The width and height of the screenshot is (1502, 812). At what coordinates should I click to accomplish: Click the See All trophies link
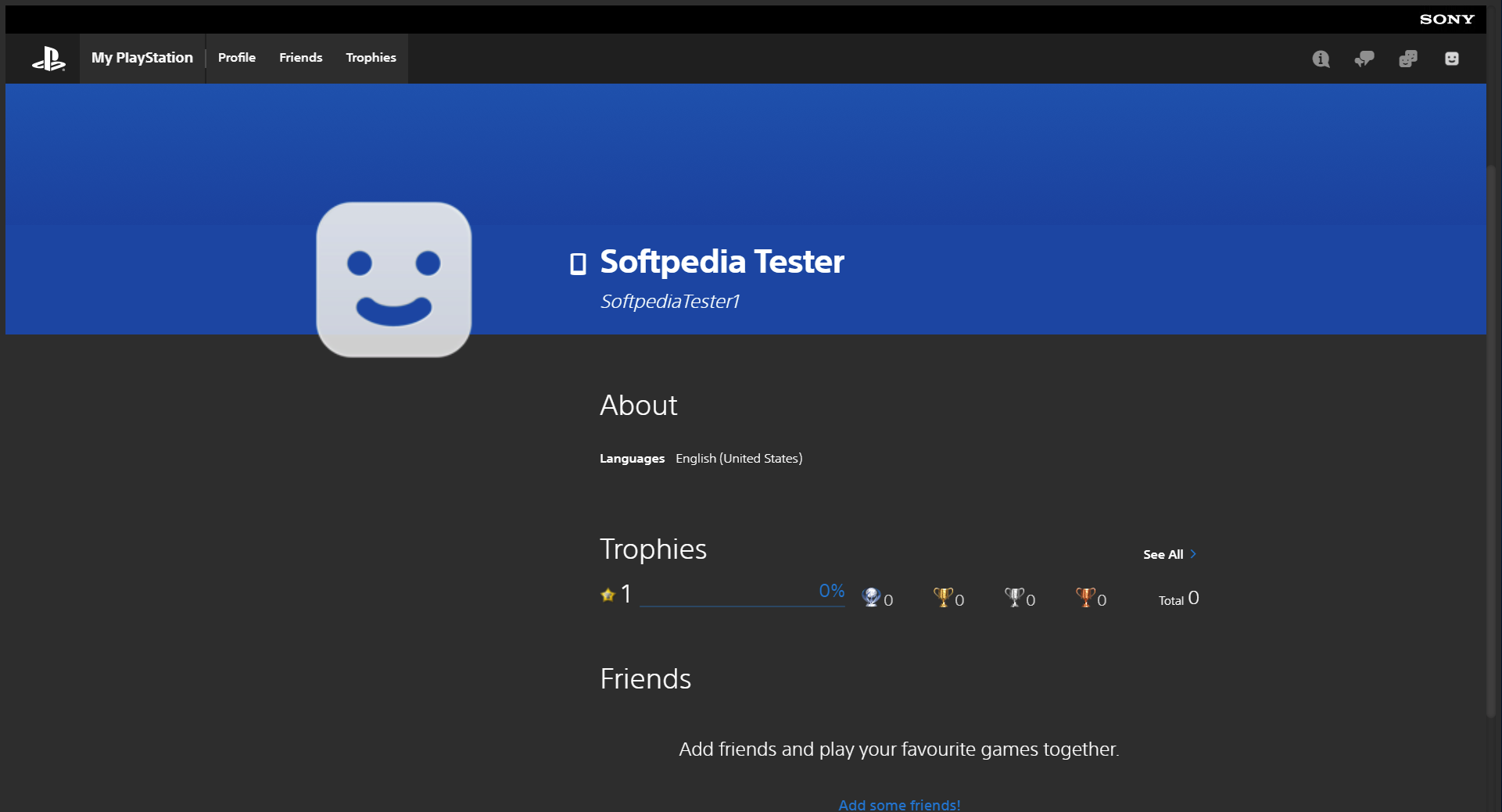click(1163, 554)
